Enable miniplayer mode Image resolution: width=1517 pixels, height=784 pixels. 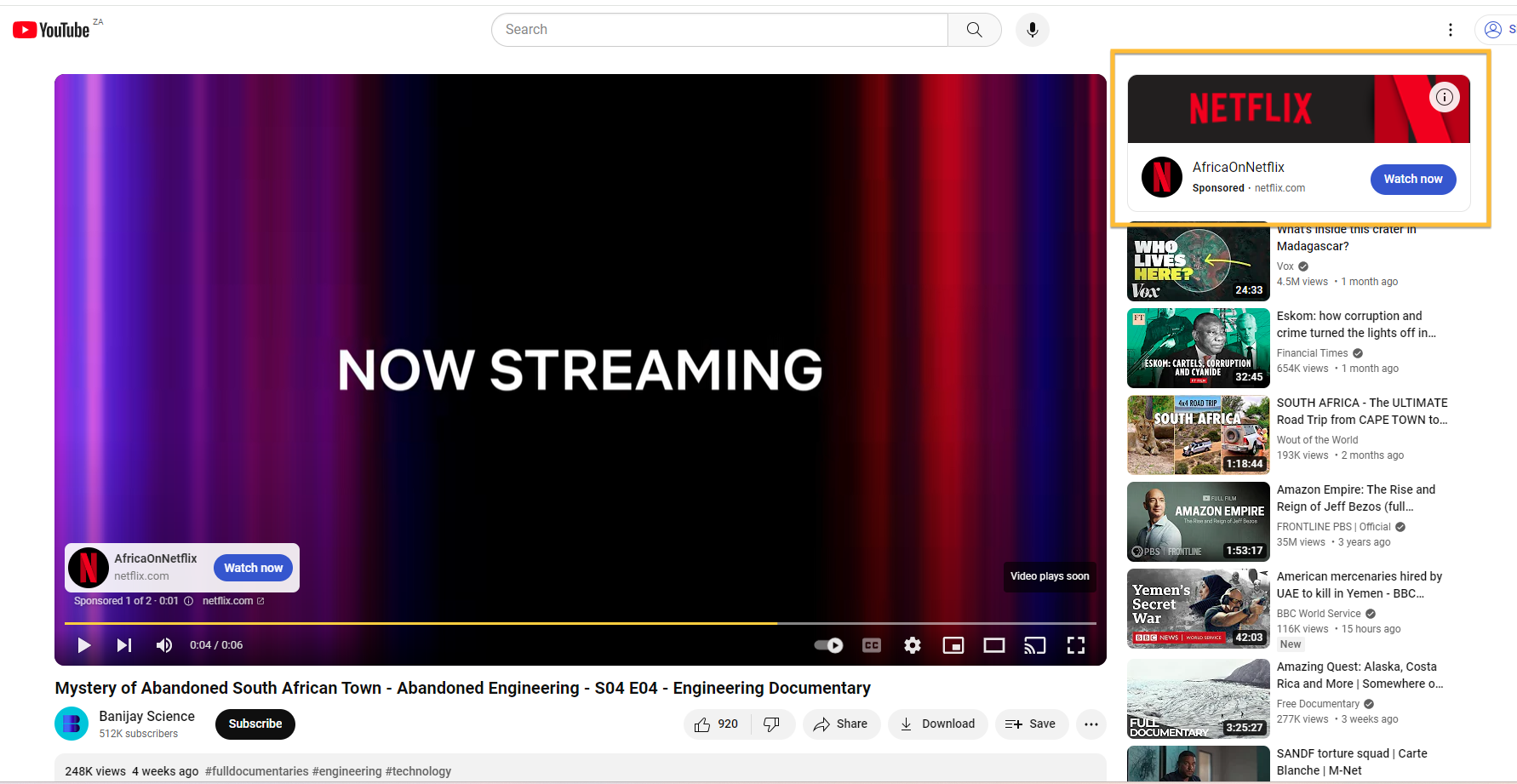(953, 645)
